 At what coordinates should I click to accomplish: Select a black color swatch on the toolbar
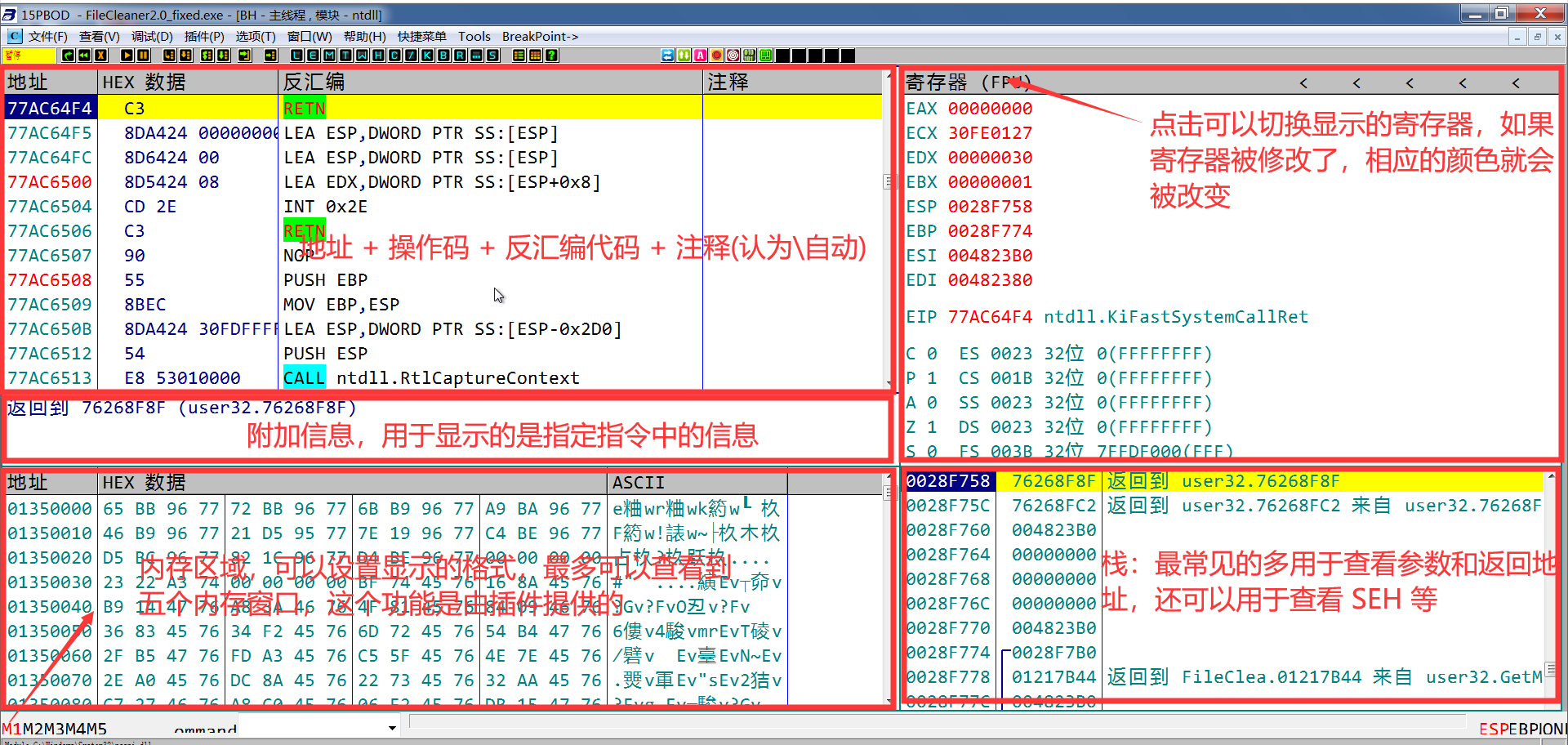click(784, 56)
